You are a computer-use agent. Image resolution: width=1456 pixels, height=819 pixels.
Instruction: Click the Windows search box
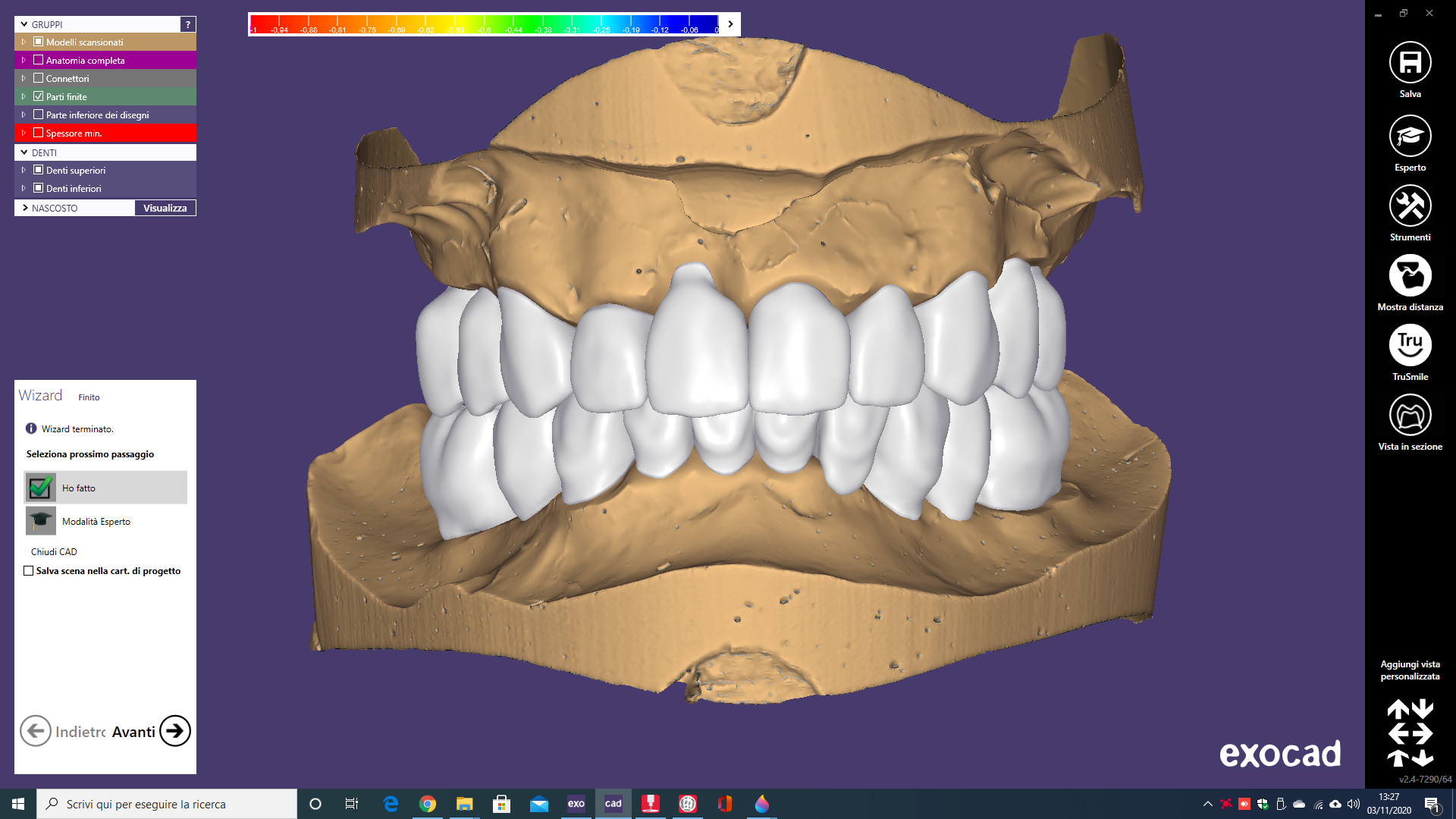coord(167,804)
